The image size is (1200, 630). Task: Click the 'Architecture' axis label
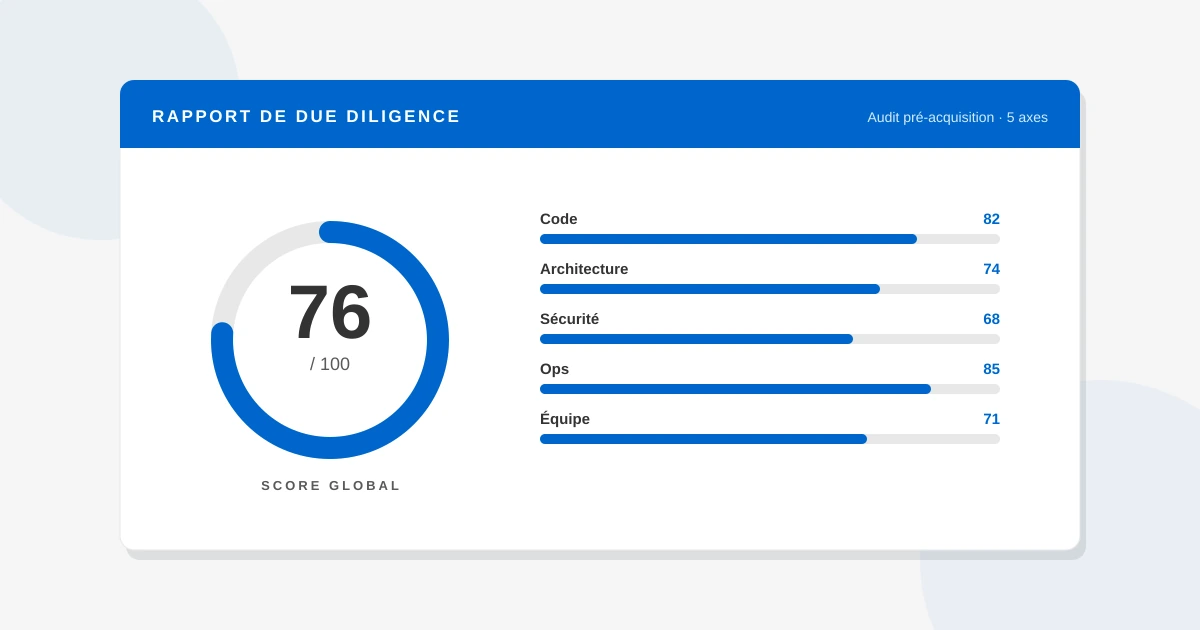[x=584, y=269]
